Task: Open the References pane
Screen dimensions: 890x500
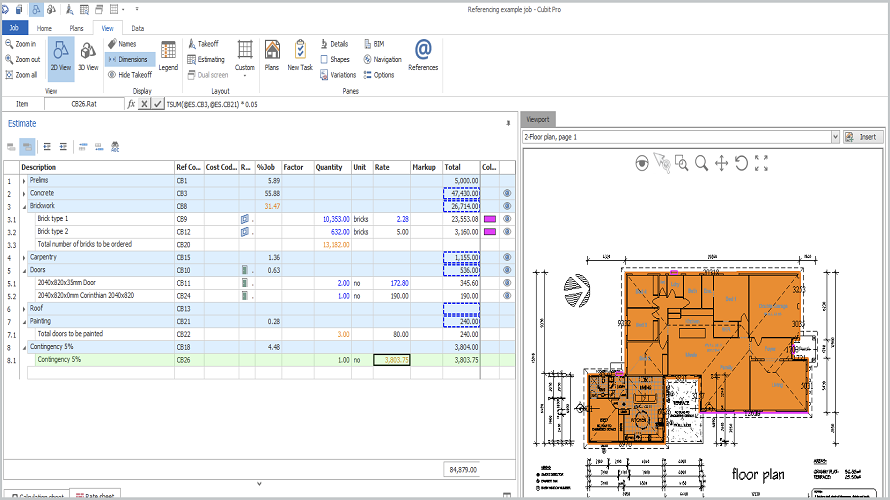Action: coord(423,55)
